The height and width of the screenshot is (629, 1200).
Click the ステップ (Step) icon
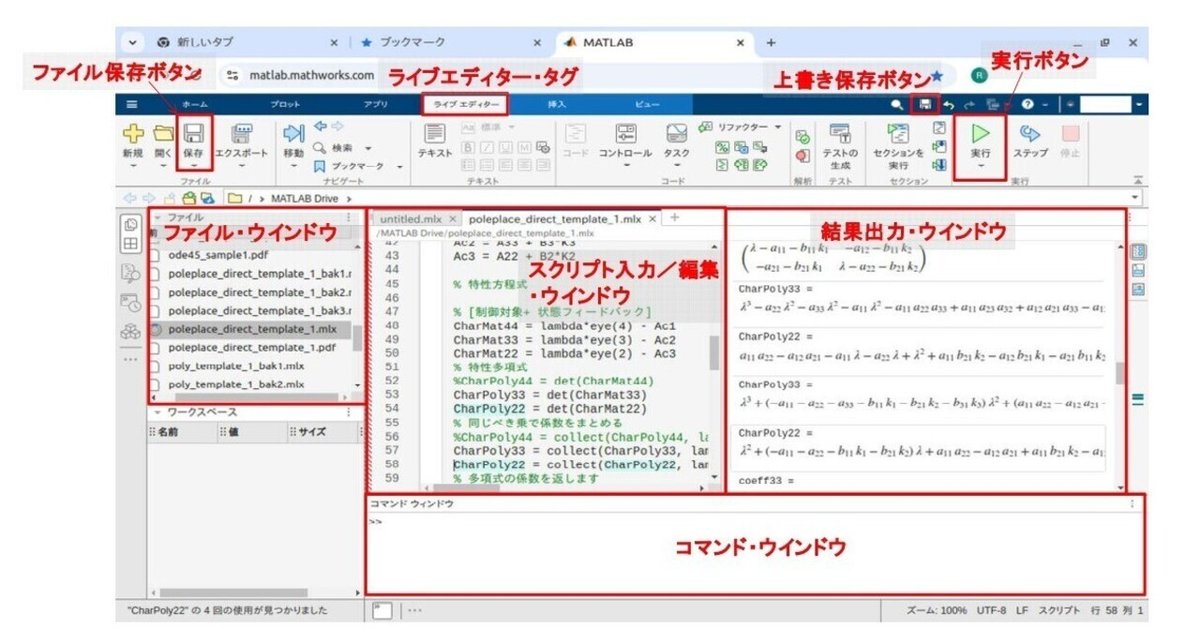pyautogui.click(x=1030, y=133)
